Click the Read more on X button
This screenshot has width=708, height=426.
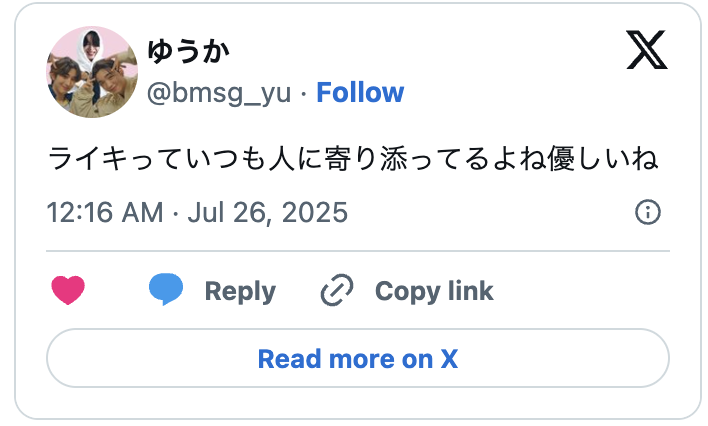coord(357,358)
